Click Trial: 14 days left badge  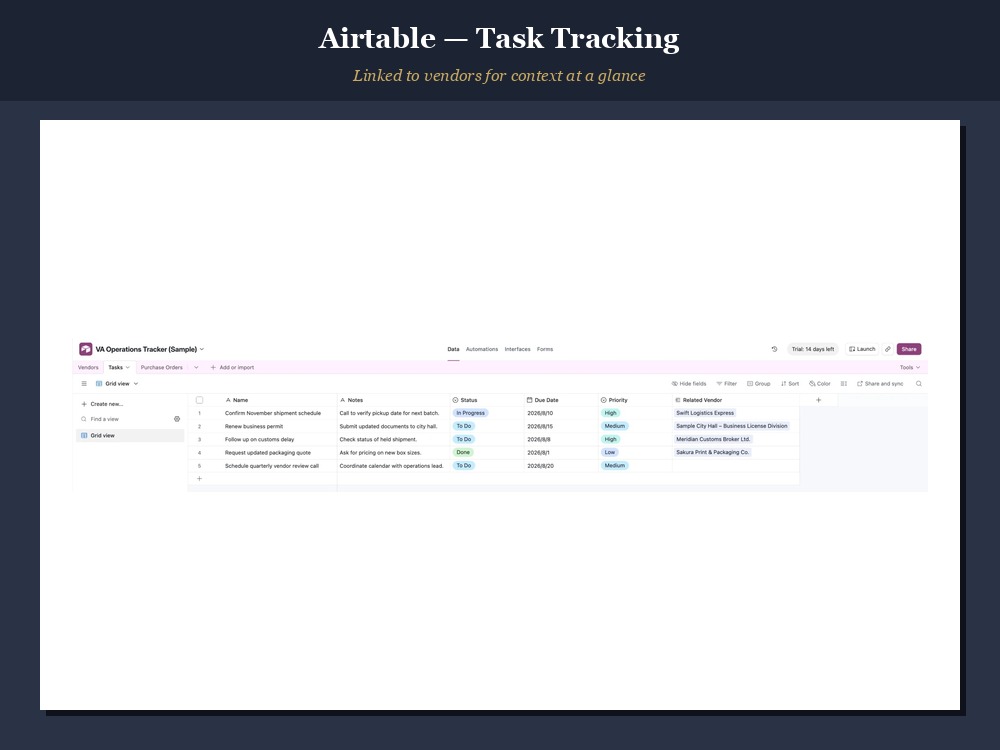pyautogui.click(x=812, y=349)
